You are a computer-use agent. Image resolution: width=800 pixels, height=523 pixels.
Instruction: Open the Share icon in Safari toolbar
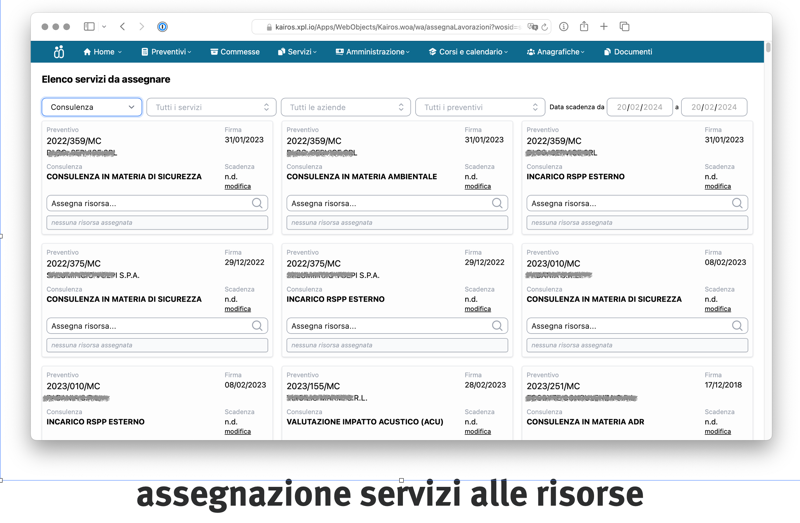click(584, 26)
